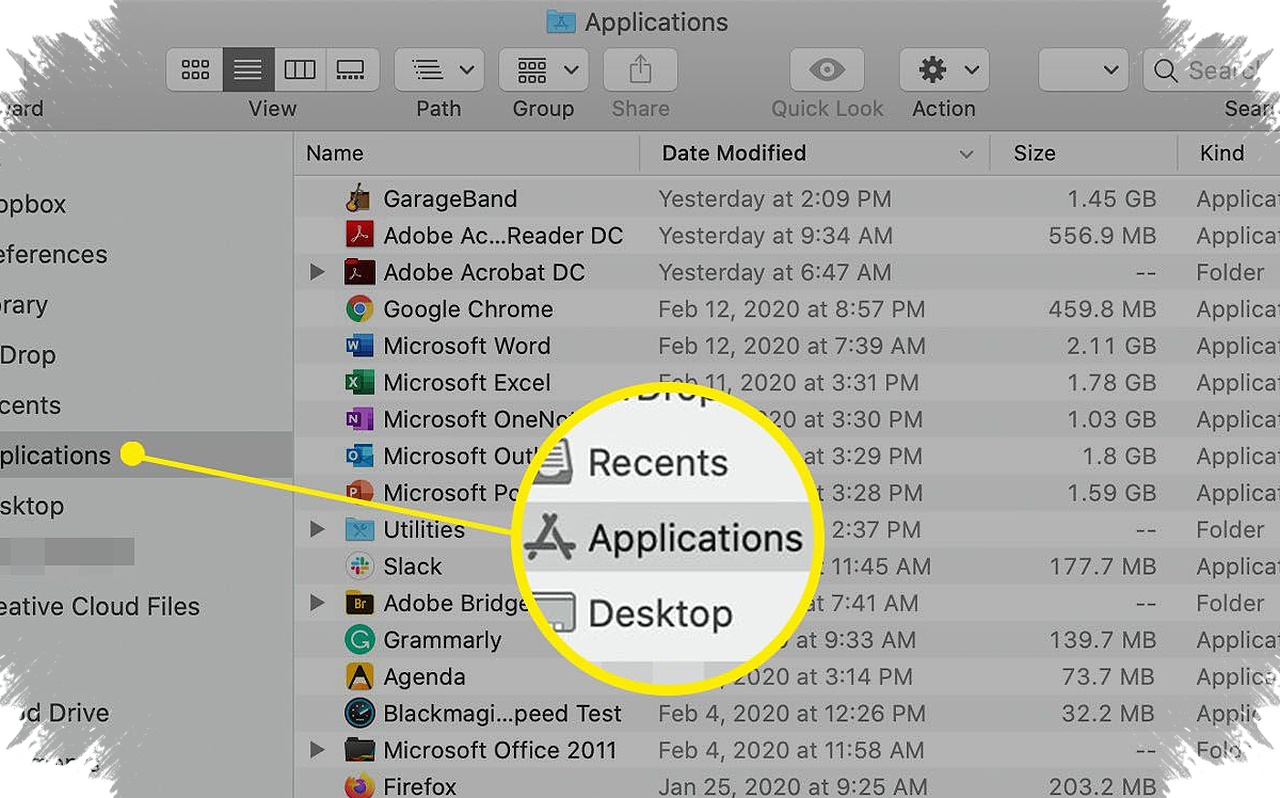This screenshot has height=798, width=1280.
Task: Click the Applications folder title icon
Action: click(x=561, y=21)
